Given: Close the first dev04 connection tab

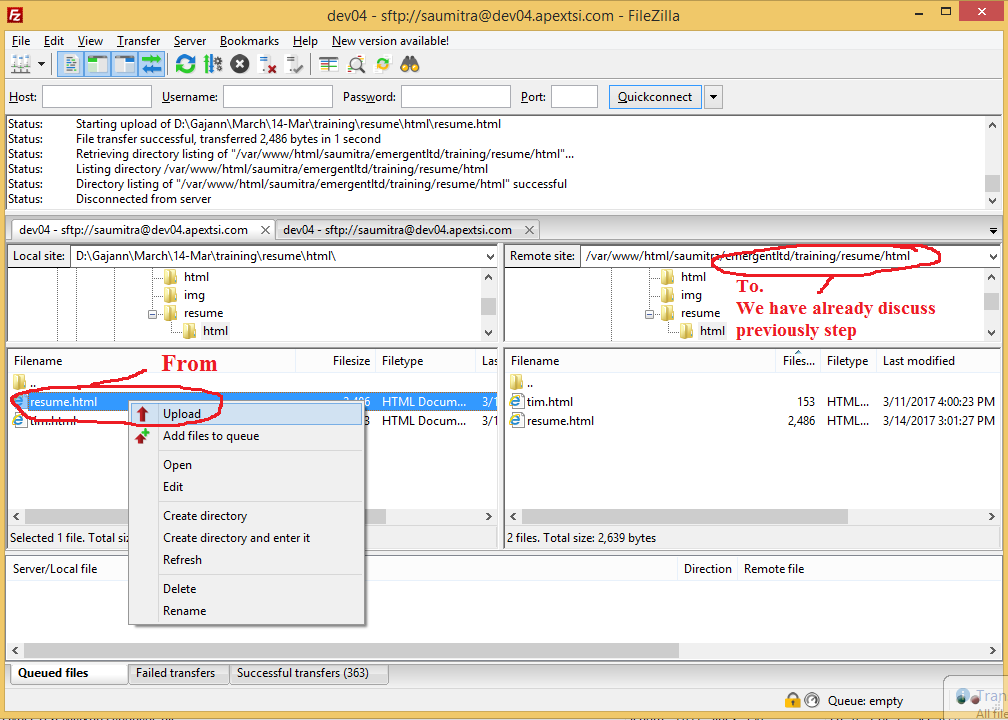Looking at the screenshot, I should (x=265, y=230).
